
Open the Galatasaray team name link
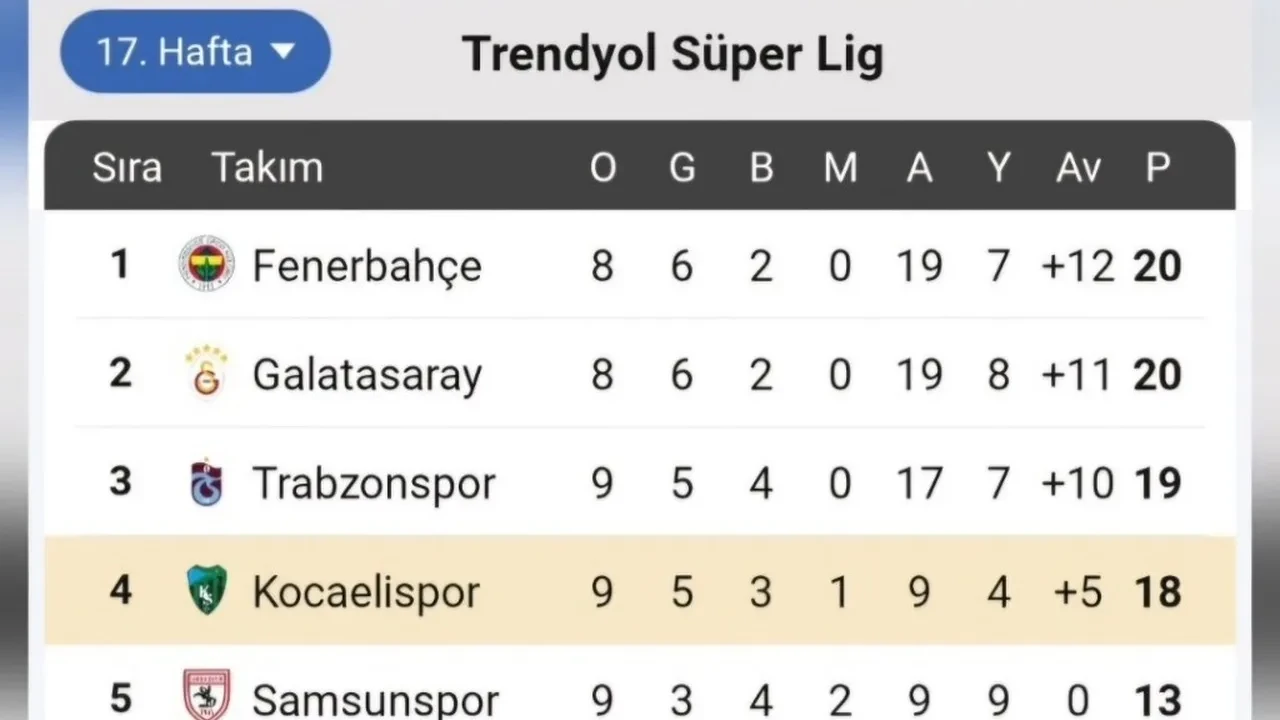point(366,375)
